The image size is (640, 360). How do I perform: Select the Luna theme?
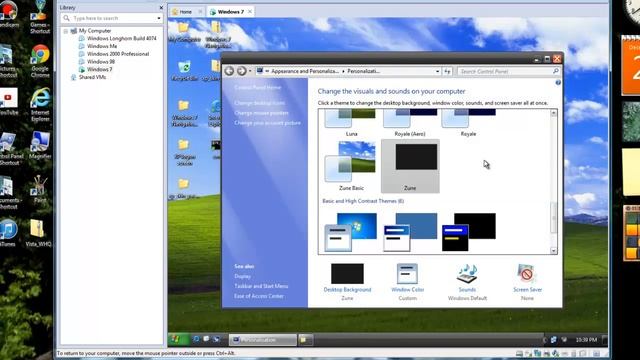point(351,123)
